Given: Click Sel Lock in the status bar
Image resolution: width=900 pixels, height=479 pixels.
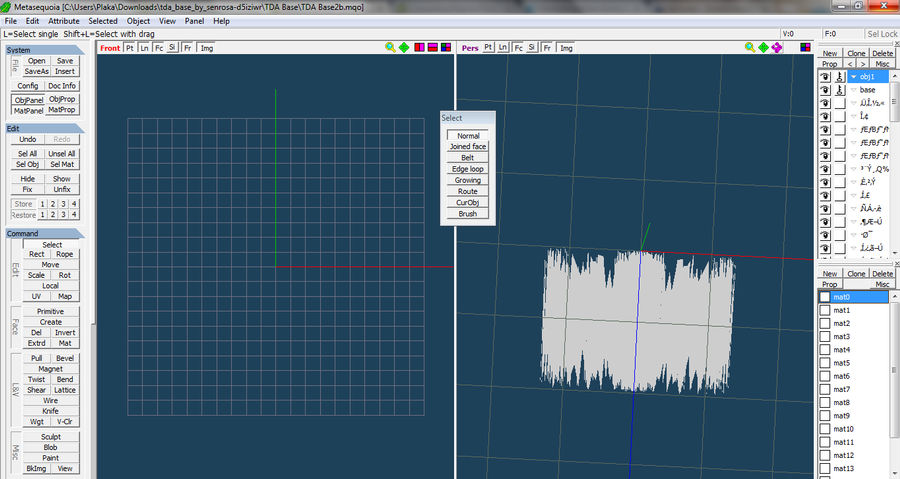Looking at the screenshot, I should click(x=882, y=34).
